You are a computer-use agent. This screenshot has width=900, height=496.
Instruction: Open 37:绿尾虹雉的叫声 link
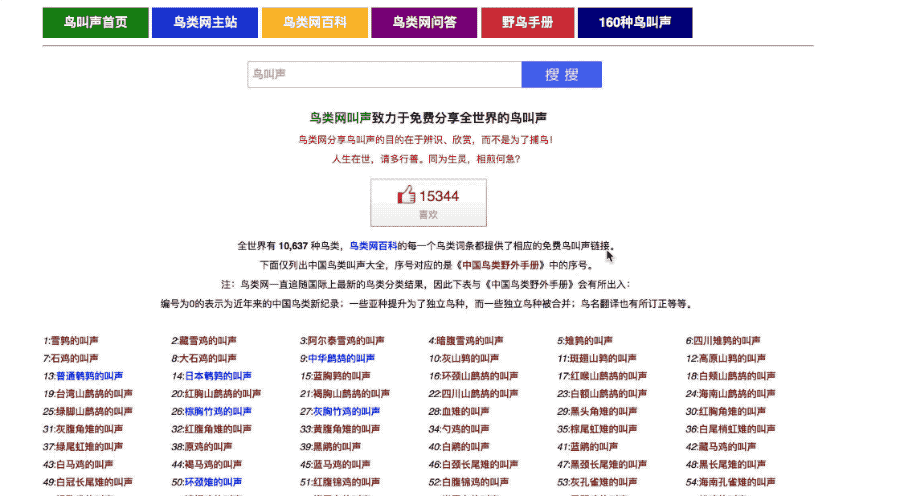[83, 447]
